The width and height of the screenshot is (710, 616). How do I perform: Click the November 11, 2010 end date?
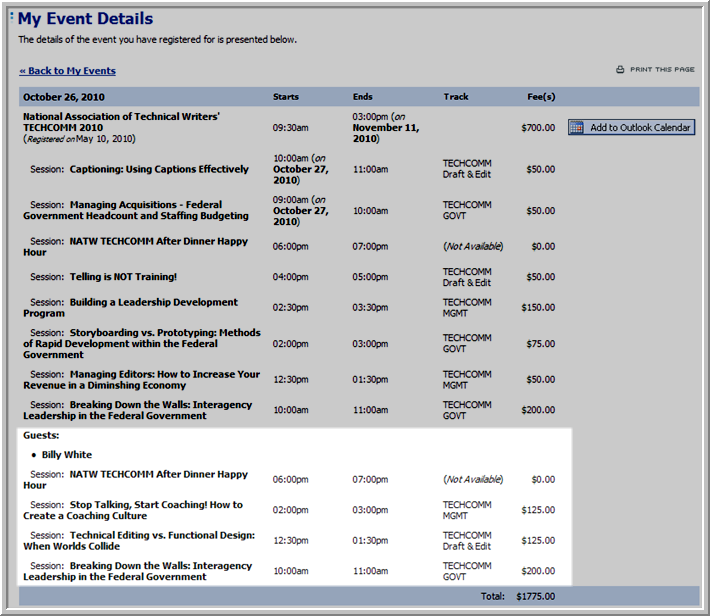[386, 133]
